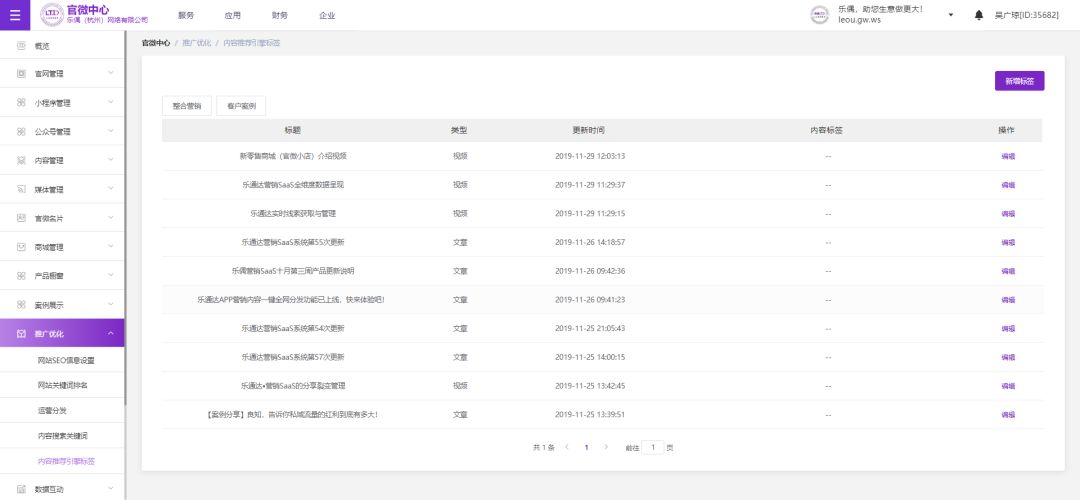Click the 概览 overview sidebar icon
1080x500 pixels.
click(21, 46)
